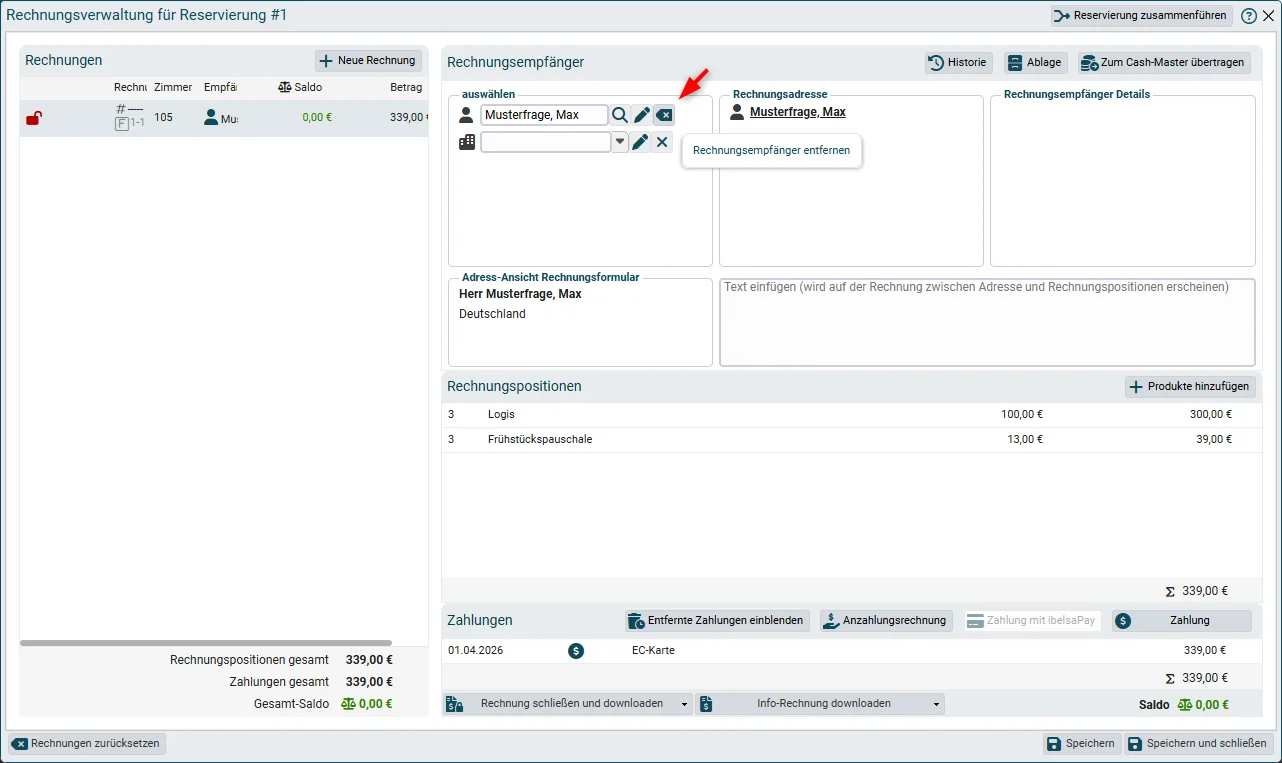This screenshot has height=763, width=1282.
Task: Click the guest name input showing Musterfrage, Max
Action: click(x=544, y=115)
